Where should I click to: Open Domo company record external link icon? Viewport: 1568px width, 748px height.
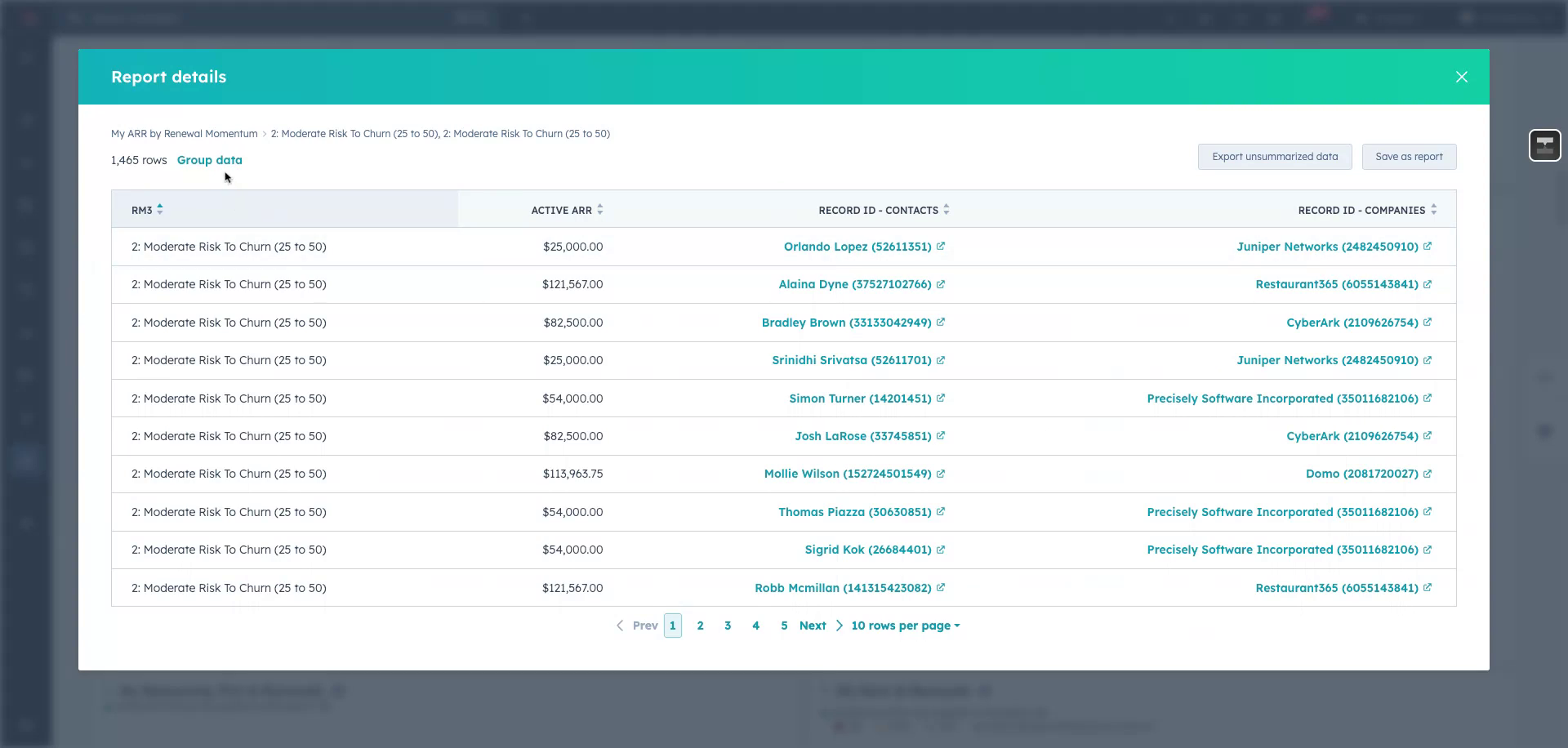click(1428, 474)
